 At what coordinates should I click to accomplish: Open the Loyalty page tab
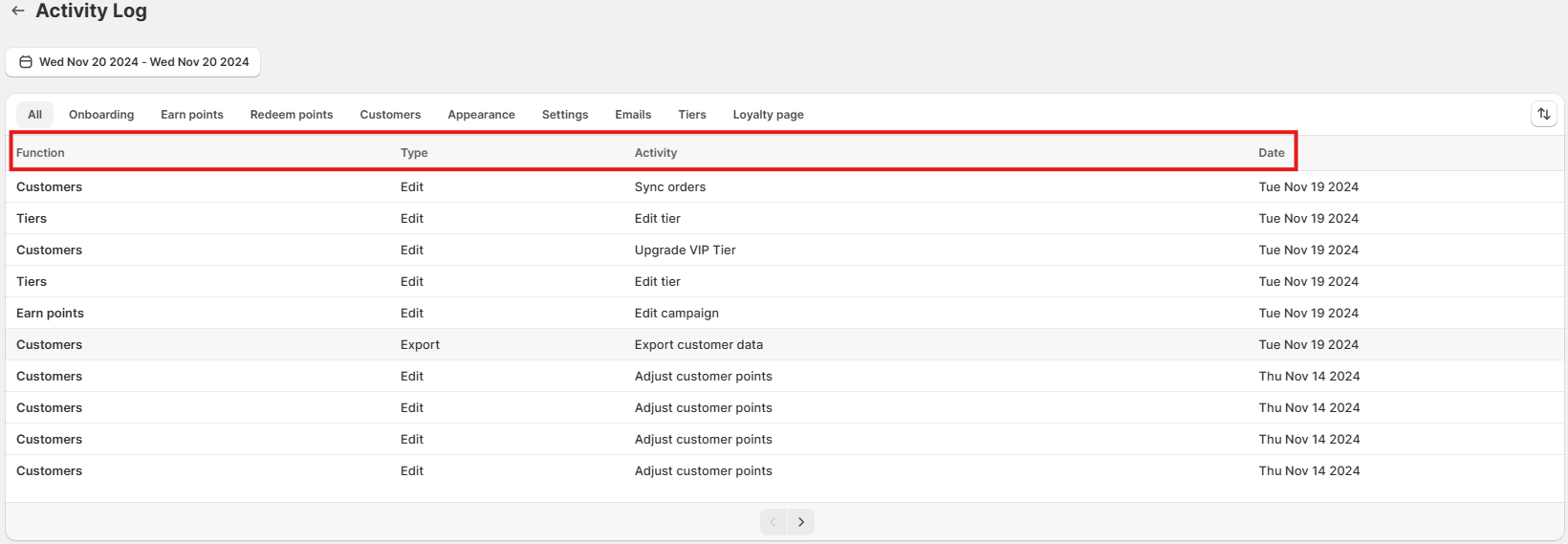(768, 115)
